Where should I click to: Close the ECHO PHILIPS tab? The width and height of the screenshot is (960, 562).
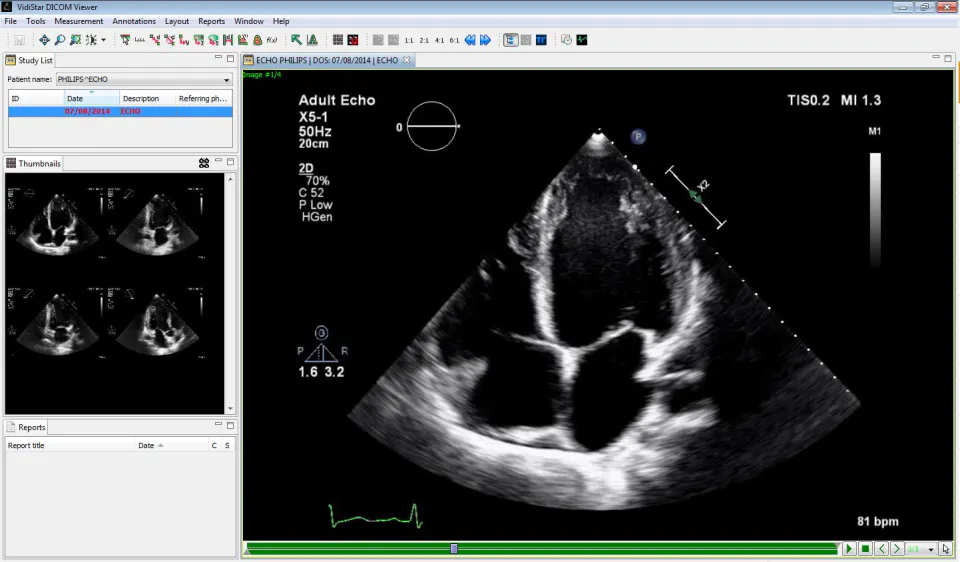point(407,59)
